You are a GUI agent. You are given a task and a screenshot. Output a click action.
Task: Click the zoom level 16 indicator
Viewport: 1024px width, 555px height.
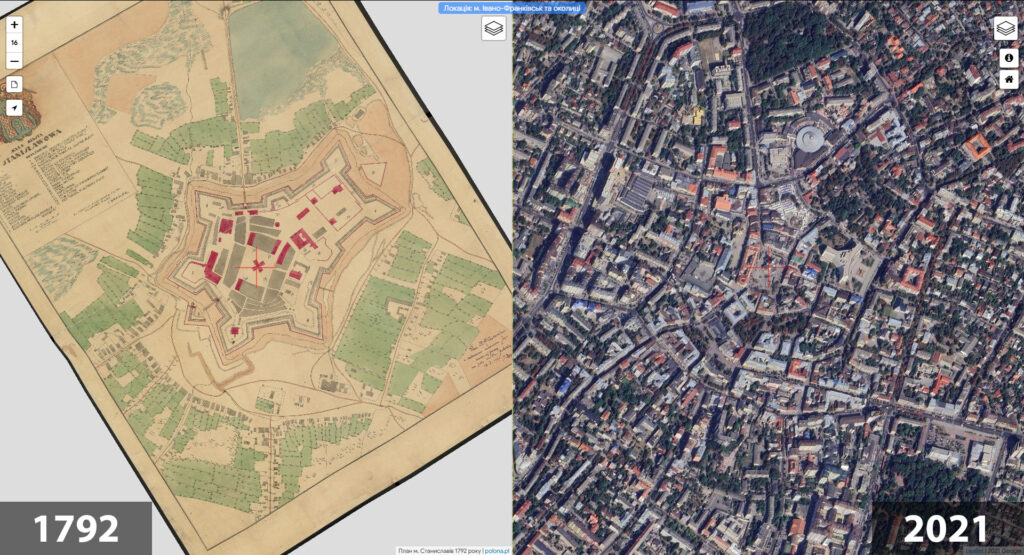click(15, 43)
